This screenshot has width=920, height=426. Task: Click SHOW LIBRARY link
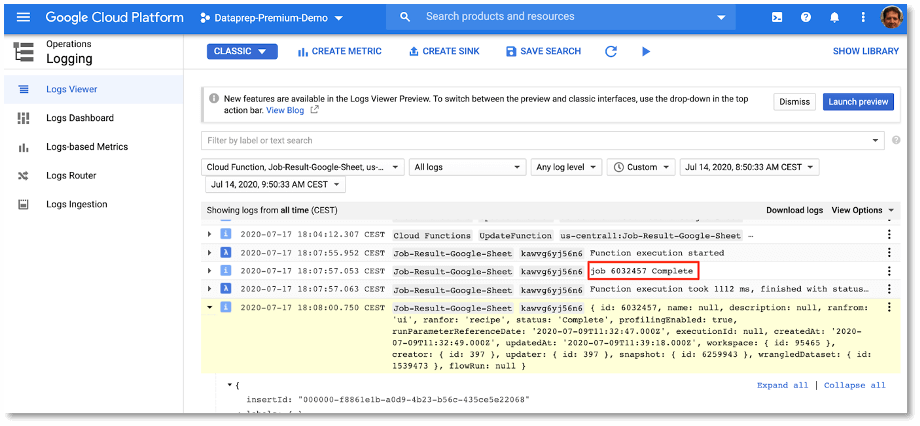[x=865, y=52]
